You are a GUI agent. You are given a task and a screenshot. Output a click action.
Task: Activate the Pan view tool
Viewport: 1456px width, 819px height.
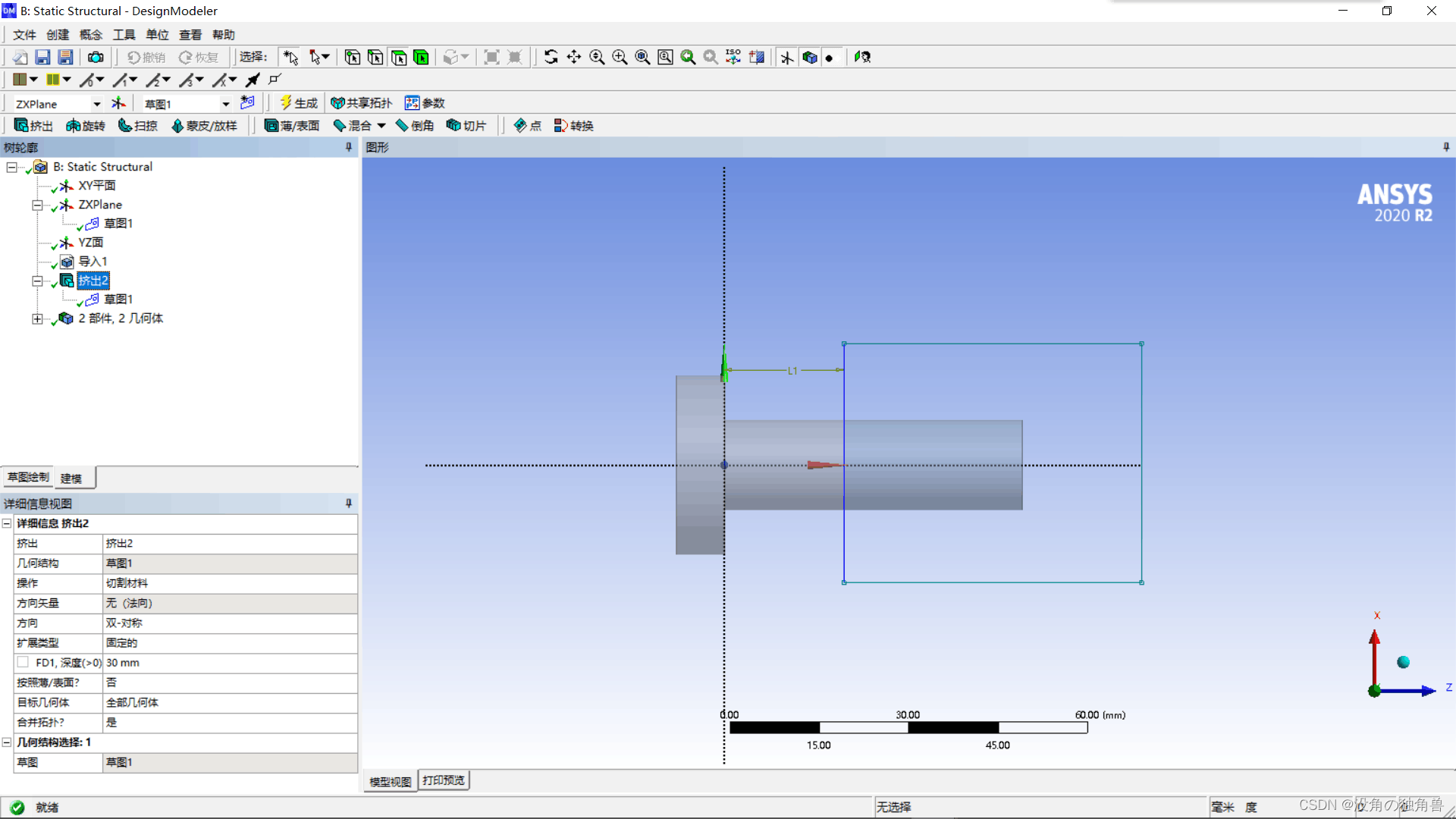click(574, 58)
